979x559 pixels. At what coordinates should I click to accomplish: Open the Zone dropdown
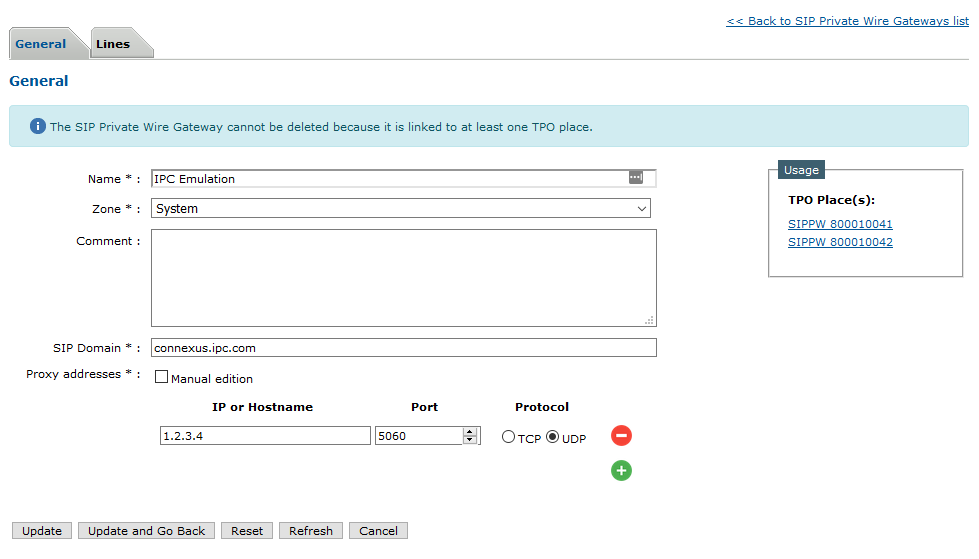[x=401, y=209]
